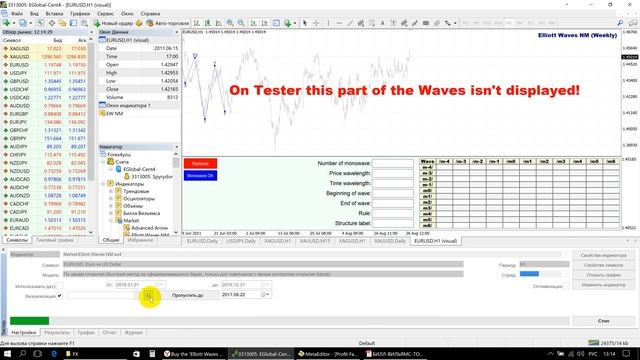Open the Profiles toolbar icon
Screen dimensions: 640x360
coord(23,23)
